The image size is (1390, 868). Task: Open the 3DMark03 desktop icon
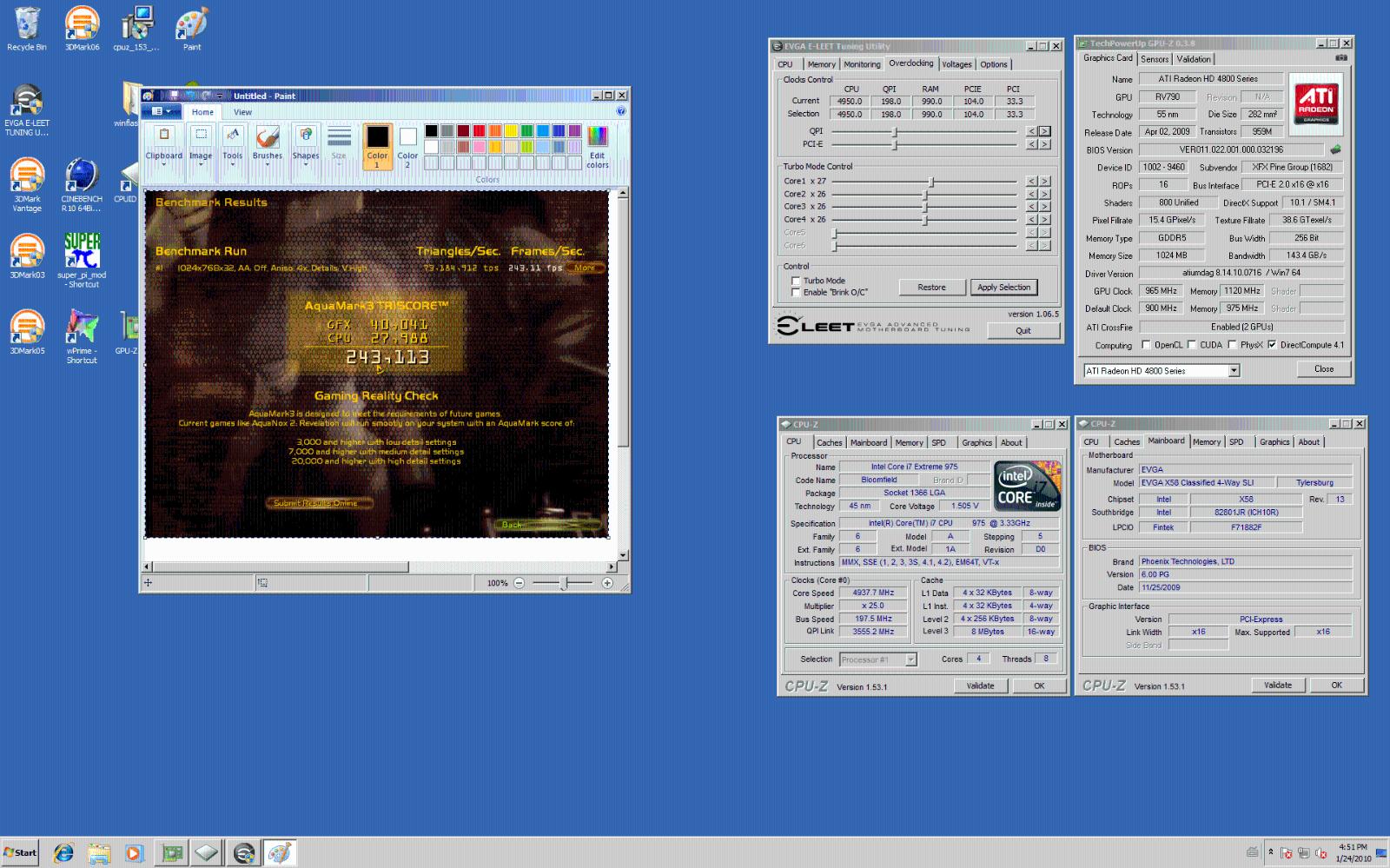[27, 256]
